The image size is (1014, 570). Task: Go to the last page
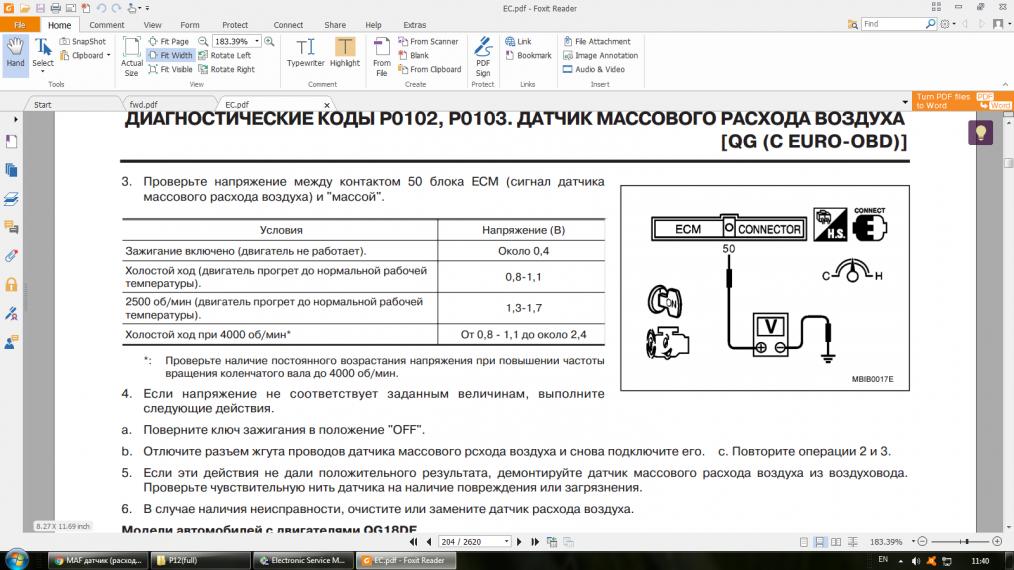pyautogui.click(x=535, y=542)
